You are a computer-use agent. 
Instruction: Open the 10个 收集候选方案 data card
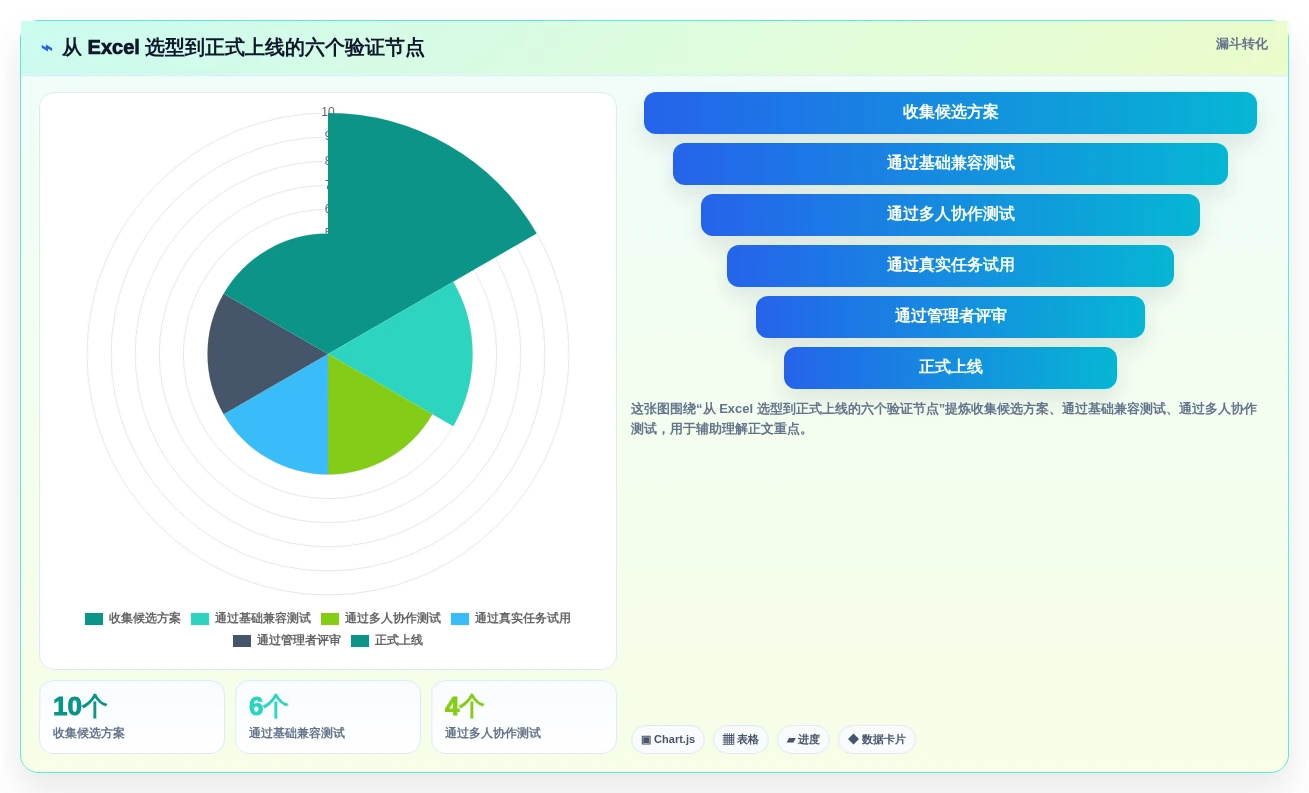pyautogui.click(x=132, y=717)
